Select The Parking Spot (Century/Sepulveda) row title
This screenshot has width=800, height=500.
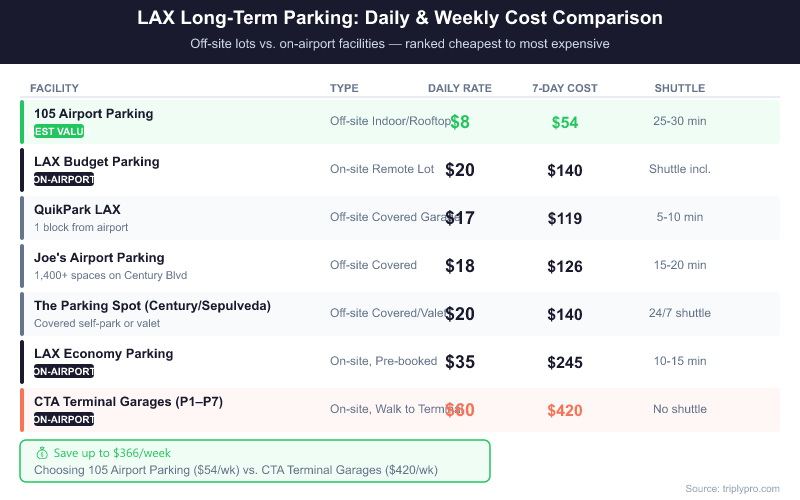tap(152, 306)
